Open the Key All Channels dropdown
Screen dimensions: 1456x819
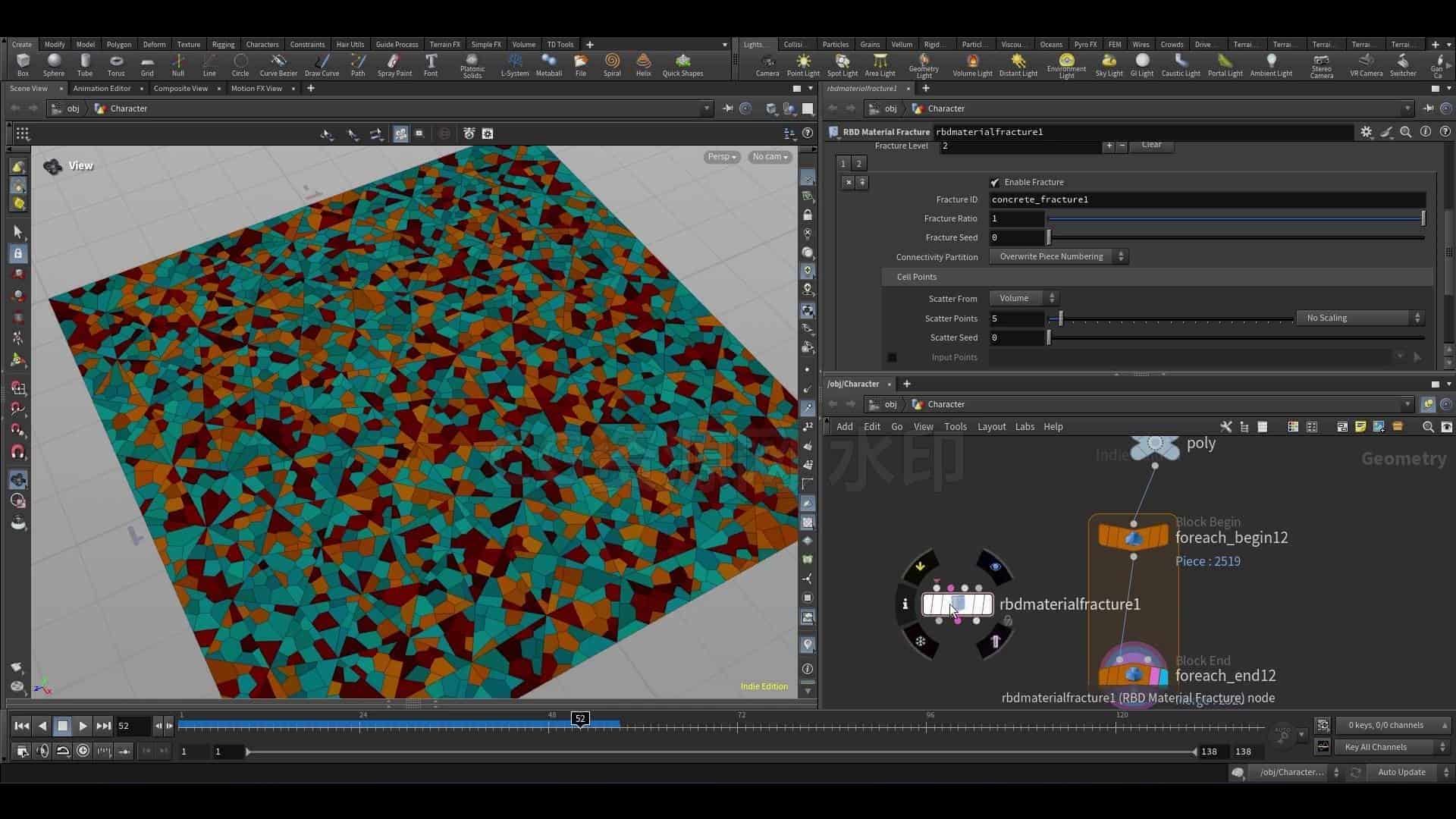point(1392,747)
